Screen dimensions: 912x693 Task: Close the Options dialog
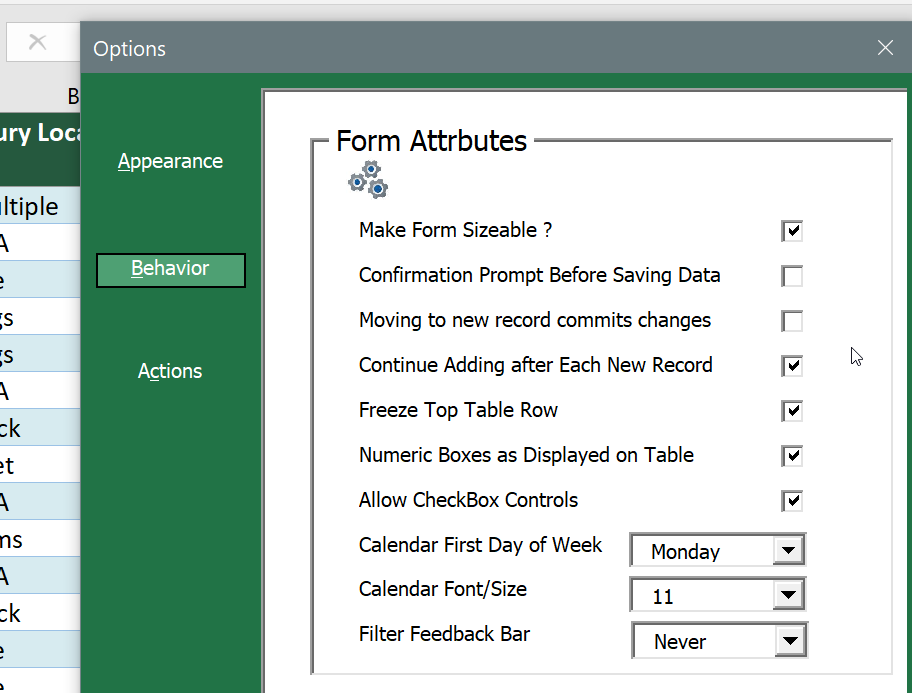884,48
